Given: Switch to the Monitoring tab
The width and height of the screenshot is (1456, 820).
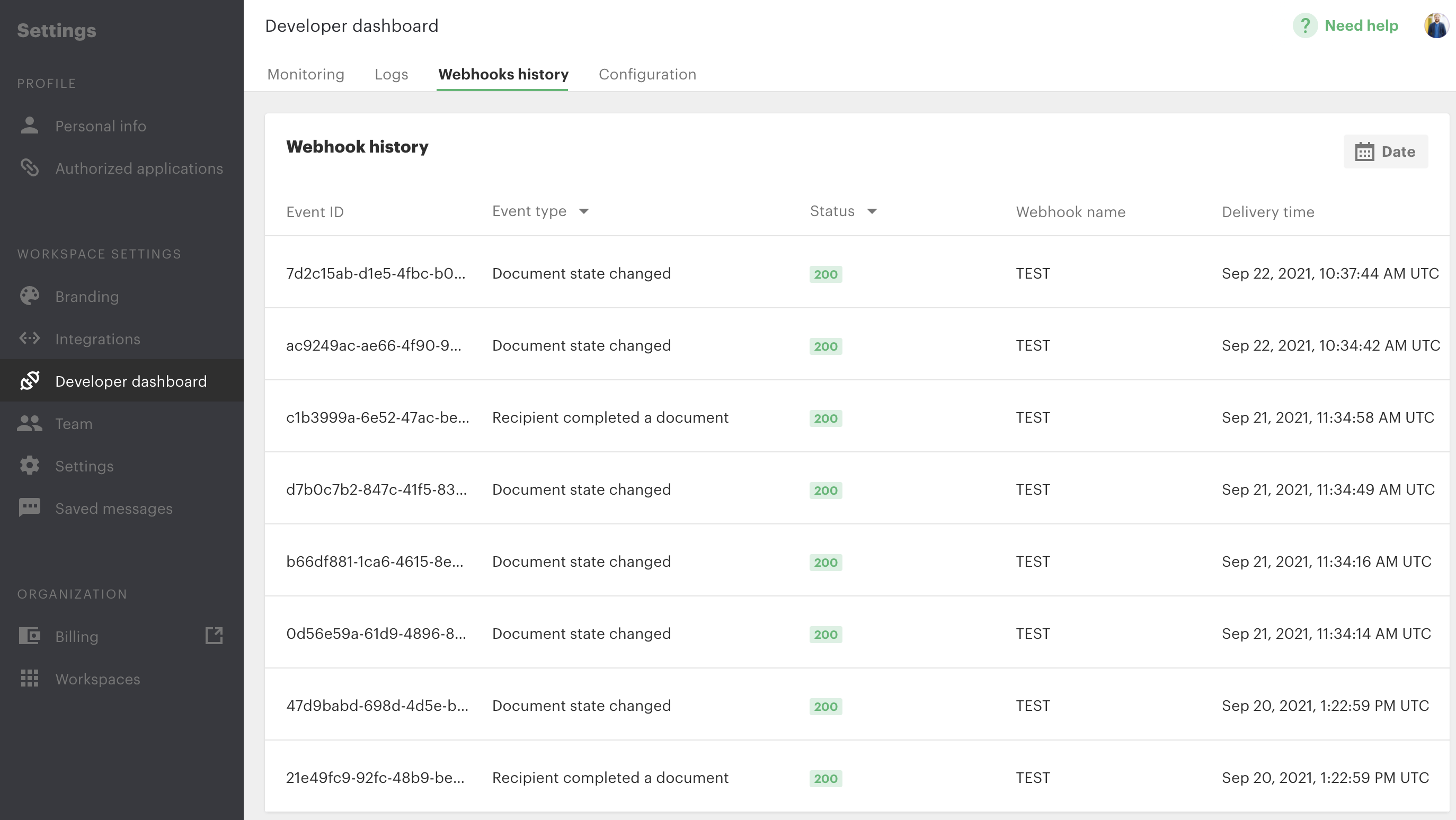Looking at the screenshot, I should point(306,74).
